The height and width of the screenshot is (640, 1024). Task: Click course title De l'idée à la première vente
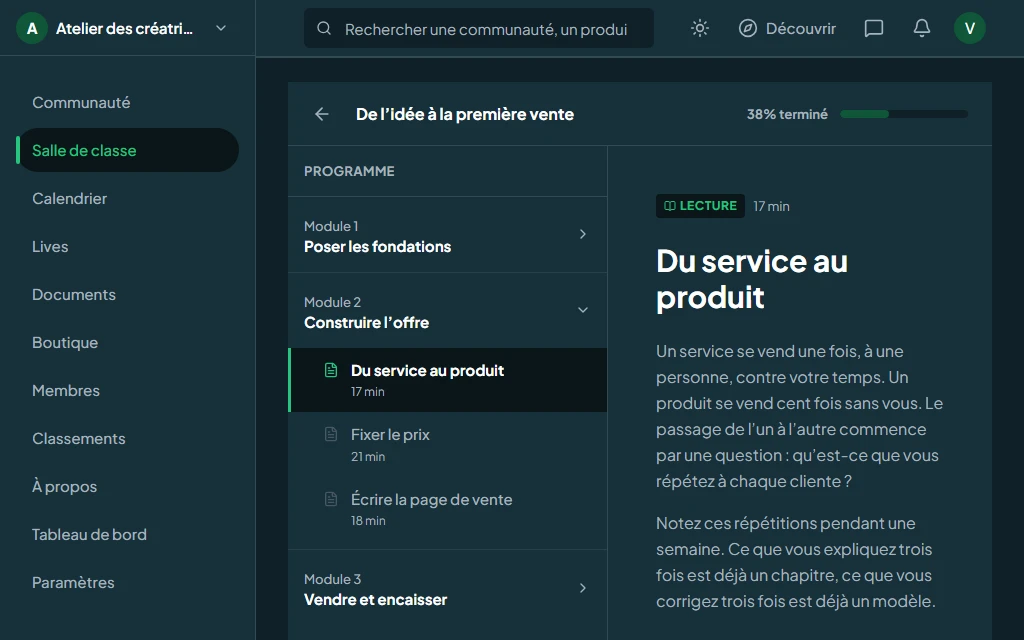465,114
